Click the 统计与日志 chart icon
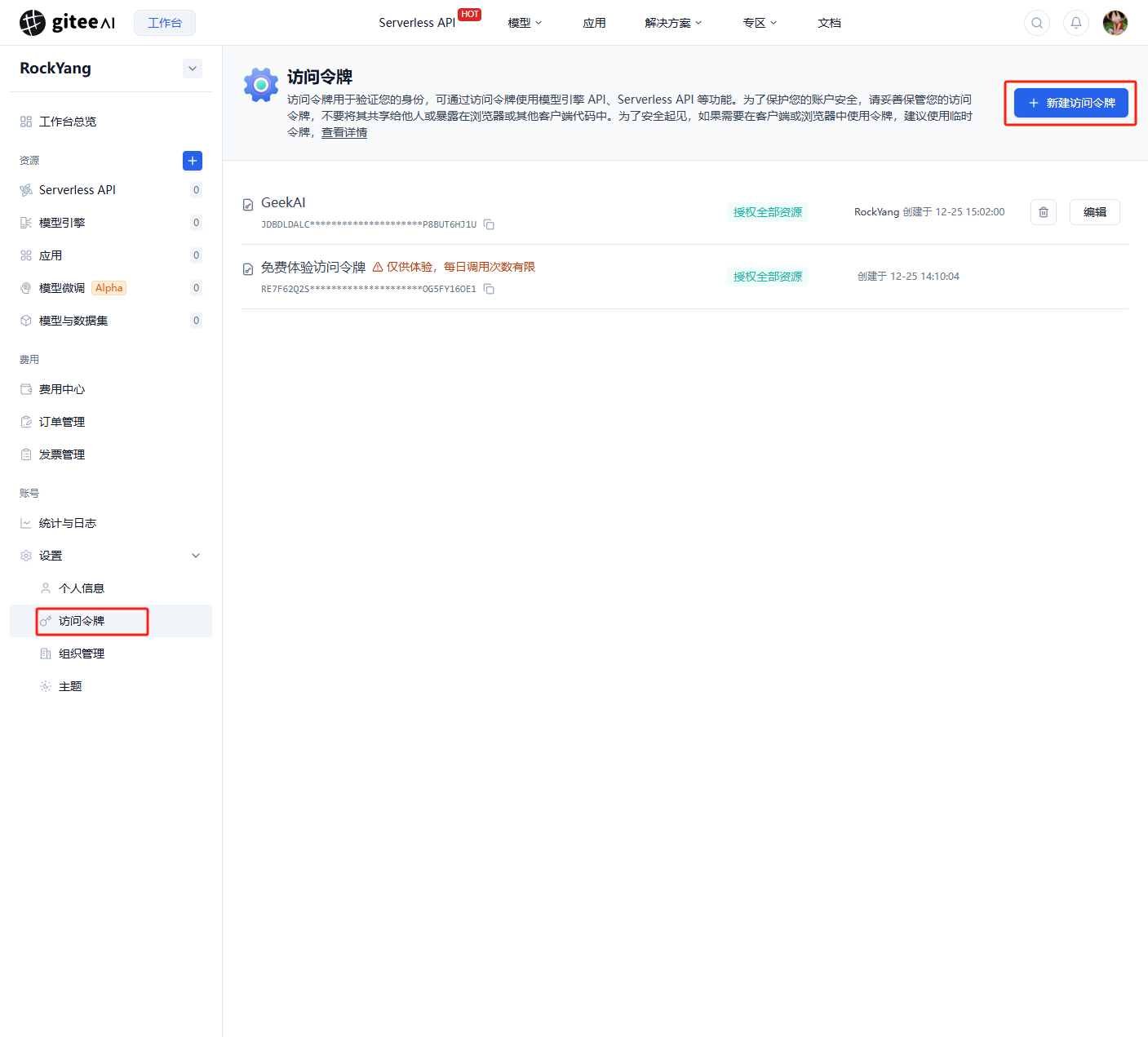The width and height of the screenshot is (1148, 1037). point(26,523)
